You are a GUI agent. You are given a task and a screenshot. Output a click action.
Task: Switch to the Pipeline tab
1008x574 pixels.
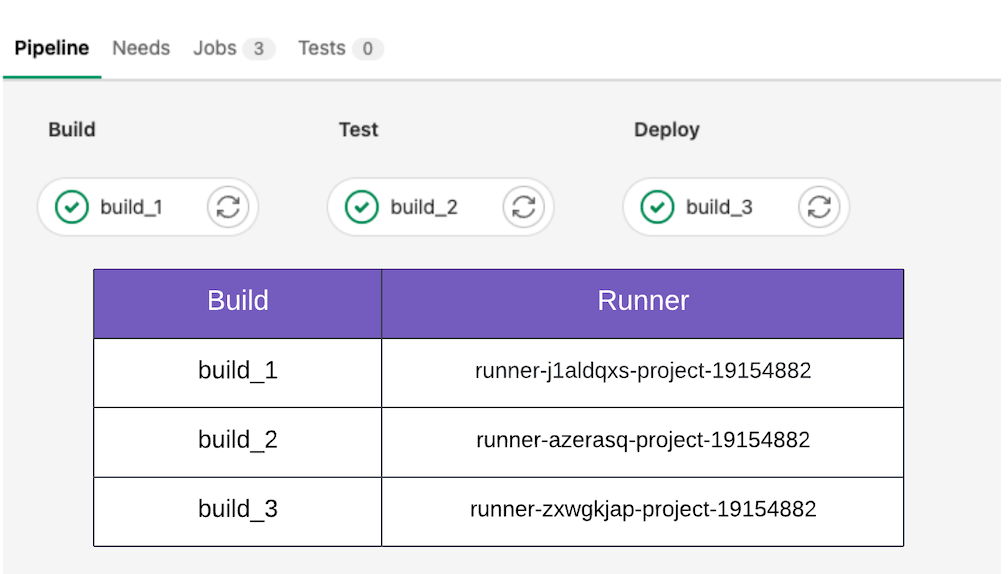click(x=52, y=48)
